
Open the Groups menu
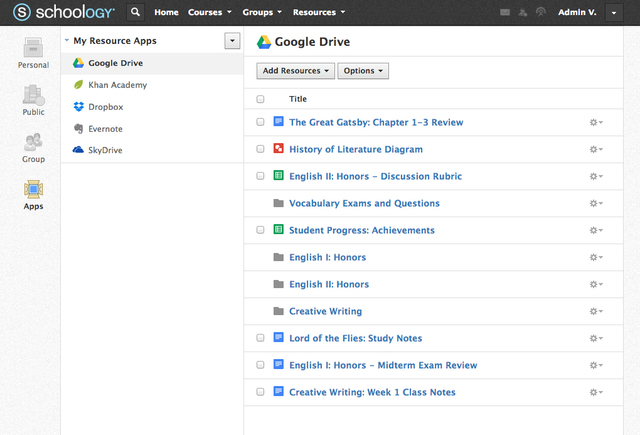tap(262, 12)
